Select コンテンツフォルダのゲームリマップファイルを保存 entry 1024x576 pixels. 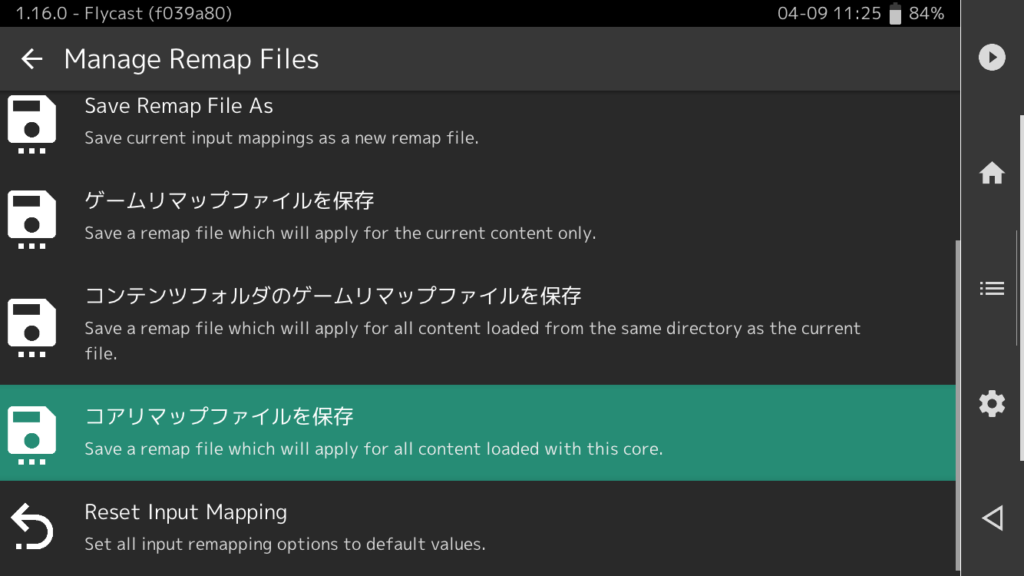click(477, 325)
